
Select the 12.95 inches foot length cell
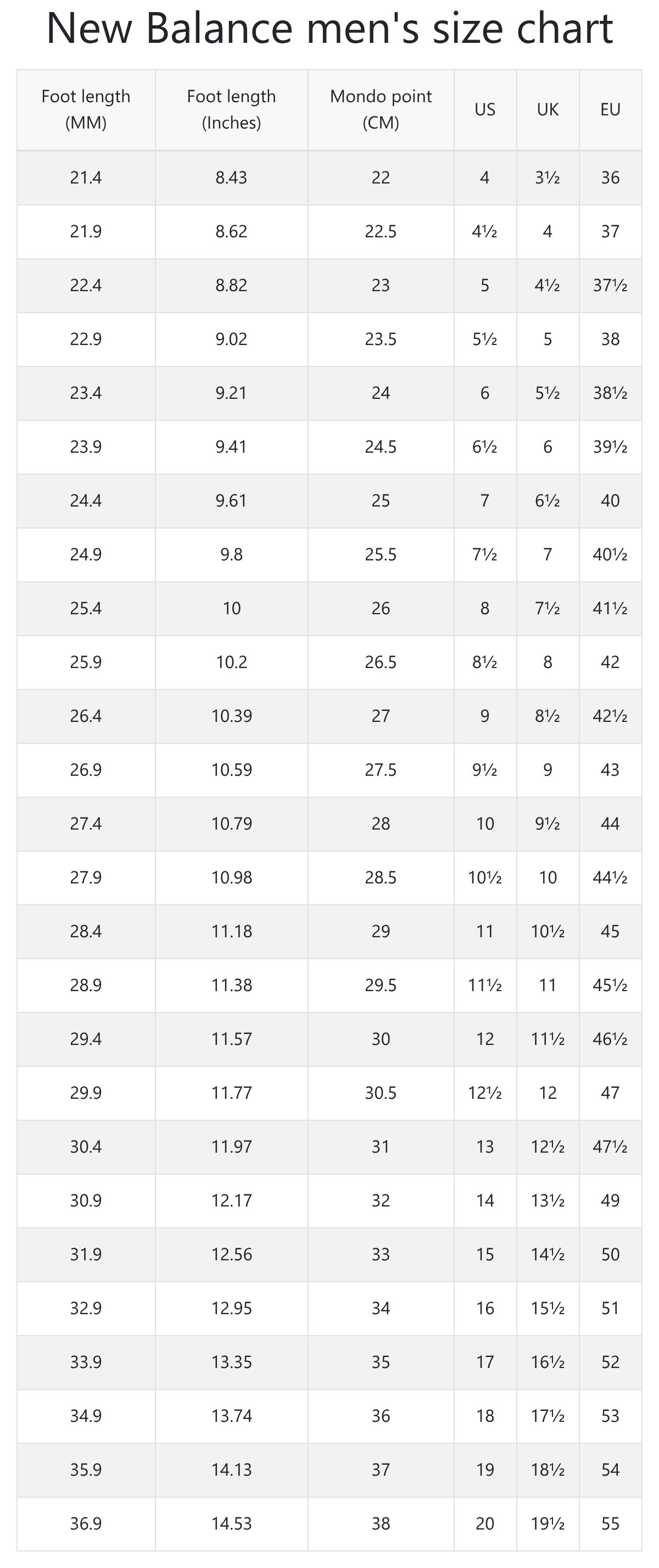point(231,1308)
